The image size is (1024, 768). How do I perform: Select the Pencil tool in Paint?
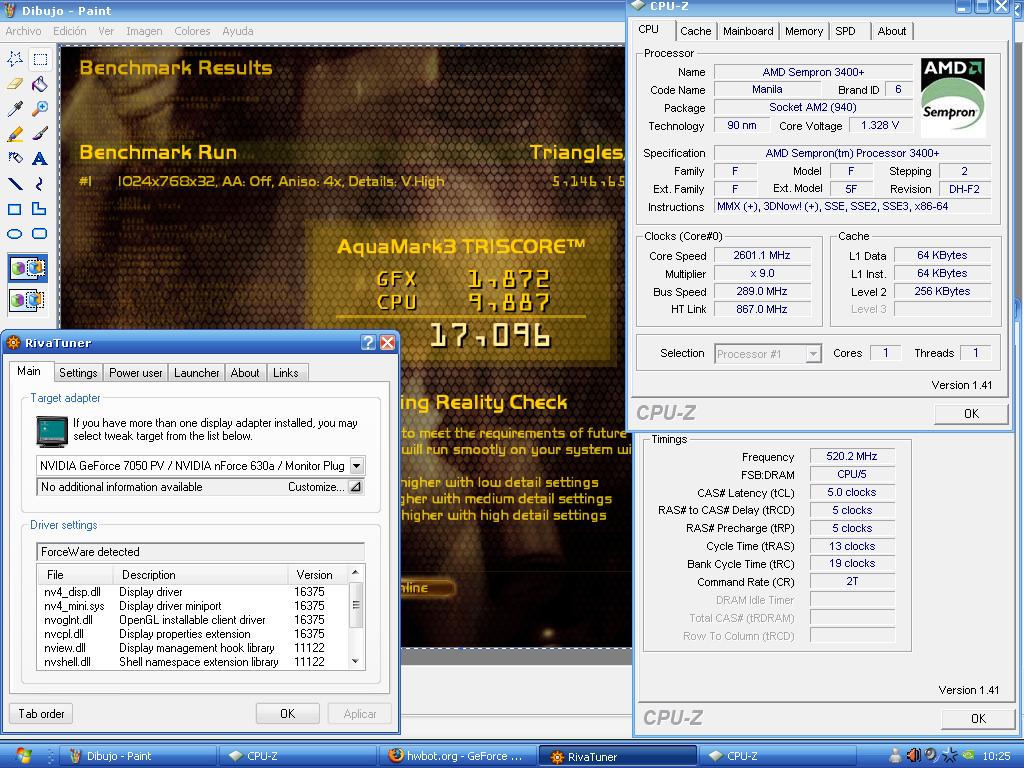pyautogui.click(x=14, y=133)
